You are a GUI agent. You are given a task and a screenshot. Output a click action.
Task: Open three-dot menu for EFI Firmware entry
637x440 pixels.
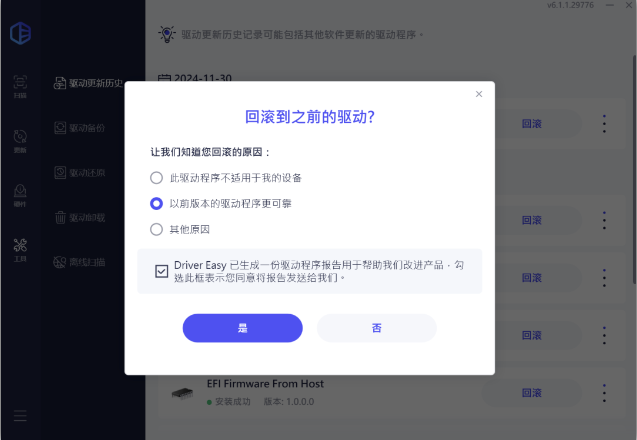(604, 393)
